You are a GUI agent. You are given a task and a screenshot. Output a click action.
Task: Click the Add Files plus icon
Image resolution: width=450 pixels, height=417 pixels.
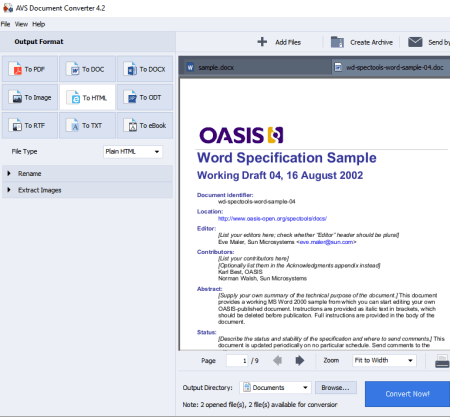click(262, 42)
